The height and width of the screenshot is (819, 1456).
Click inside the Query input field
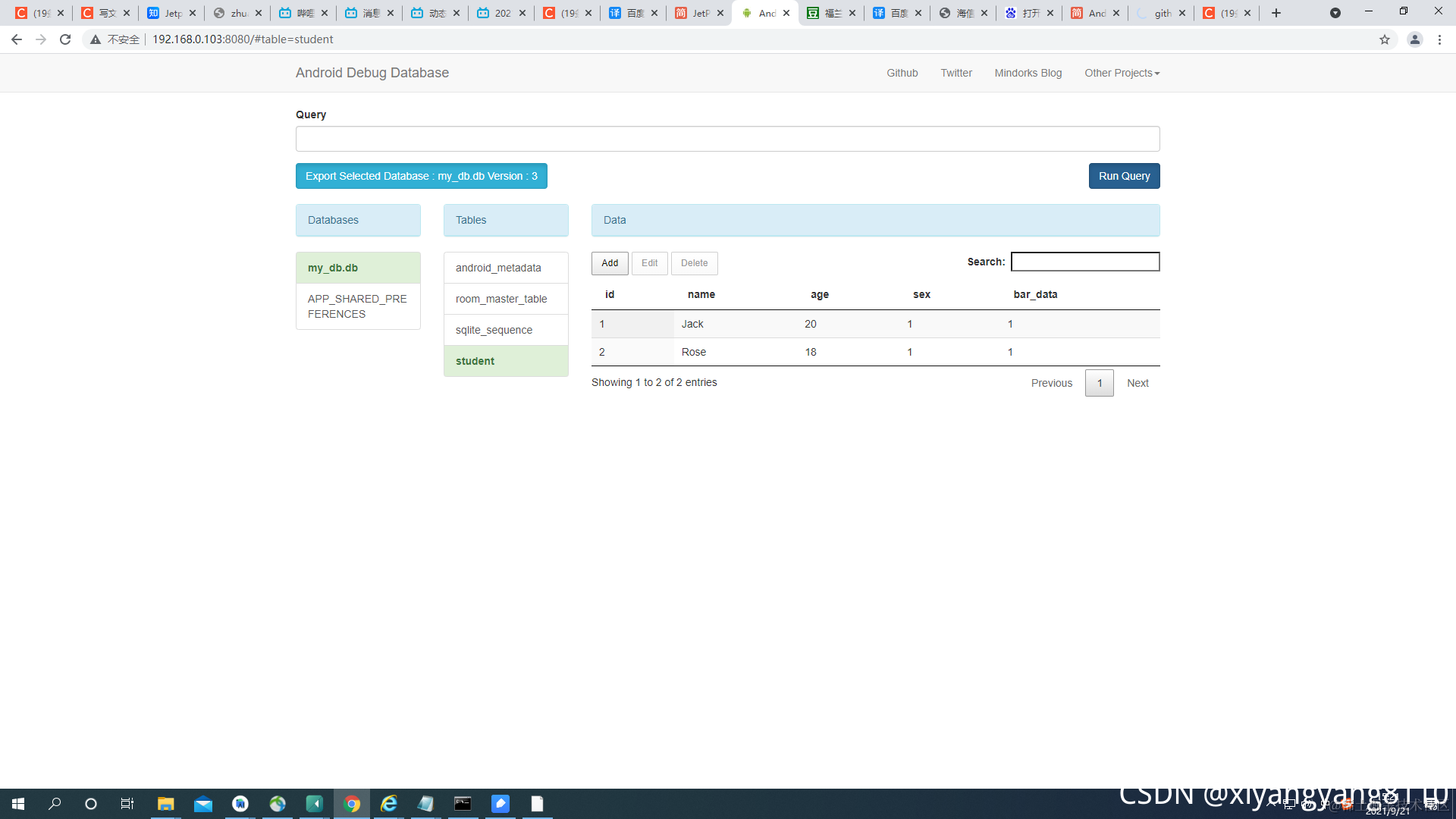pyautogui.click(x=727, y=139)
